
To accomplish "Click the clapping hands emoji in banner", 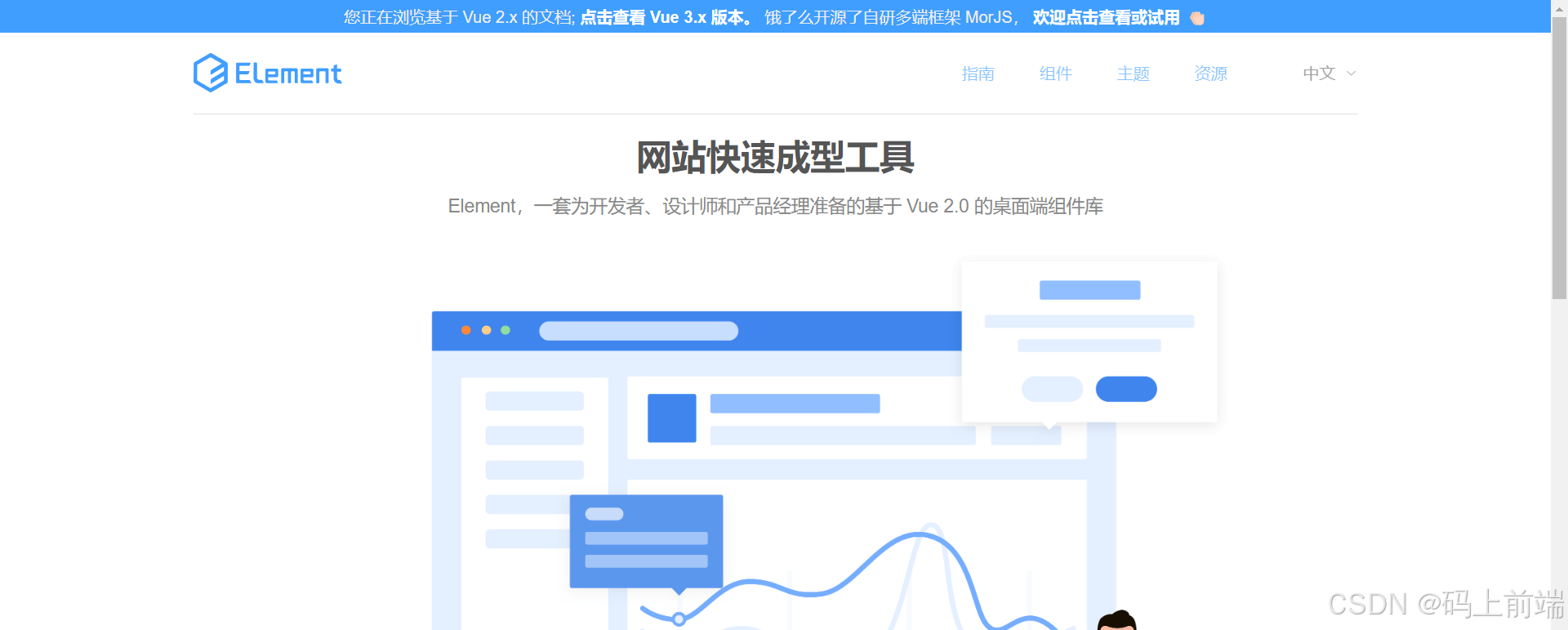I will (1197, 18).
